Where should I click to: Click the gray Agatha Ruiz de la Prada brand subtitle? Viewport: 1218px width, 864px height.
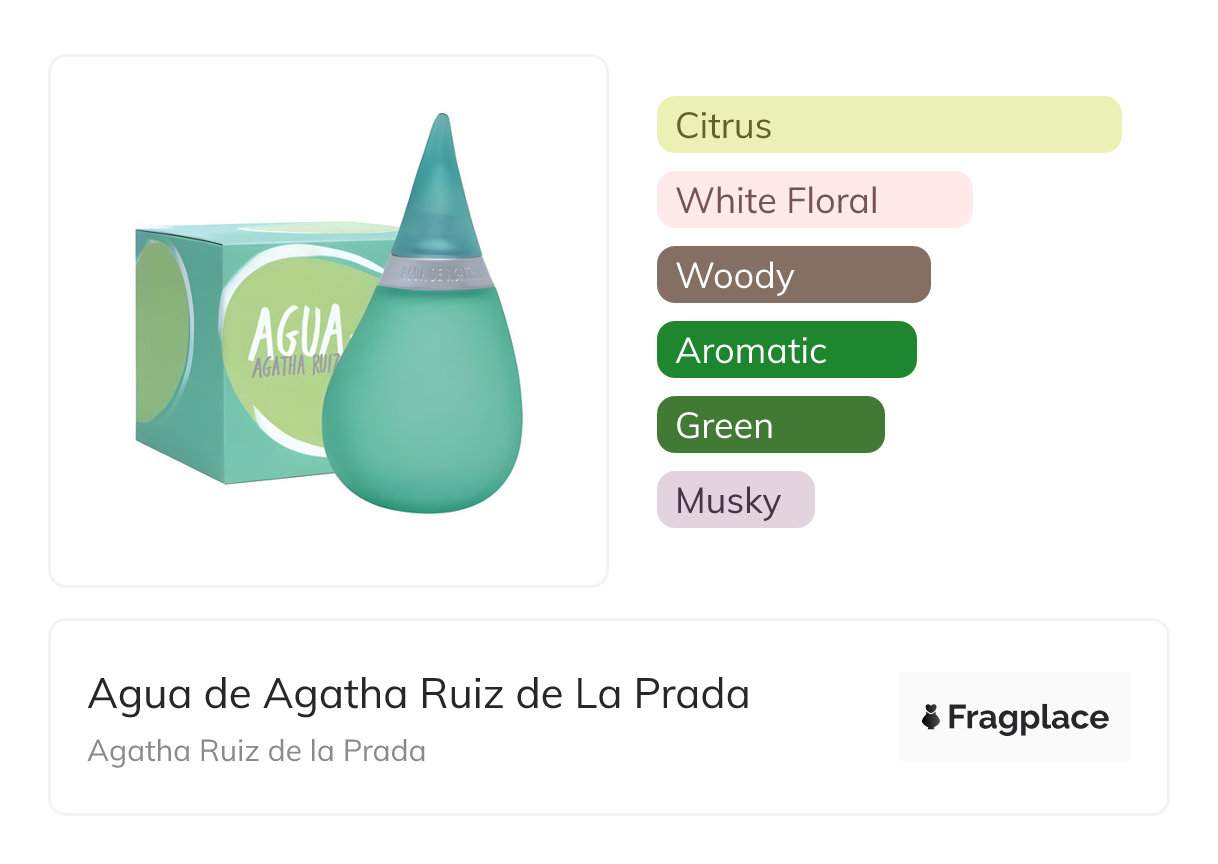(257, 751)
